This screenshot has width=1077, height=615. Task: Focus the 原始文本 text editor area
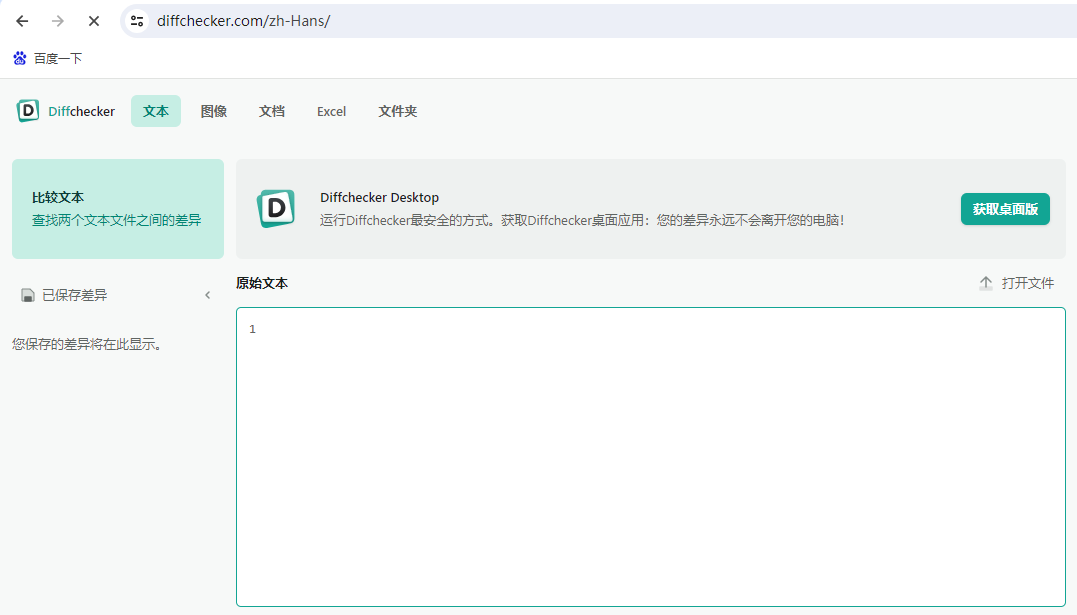tap(650, 457)
